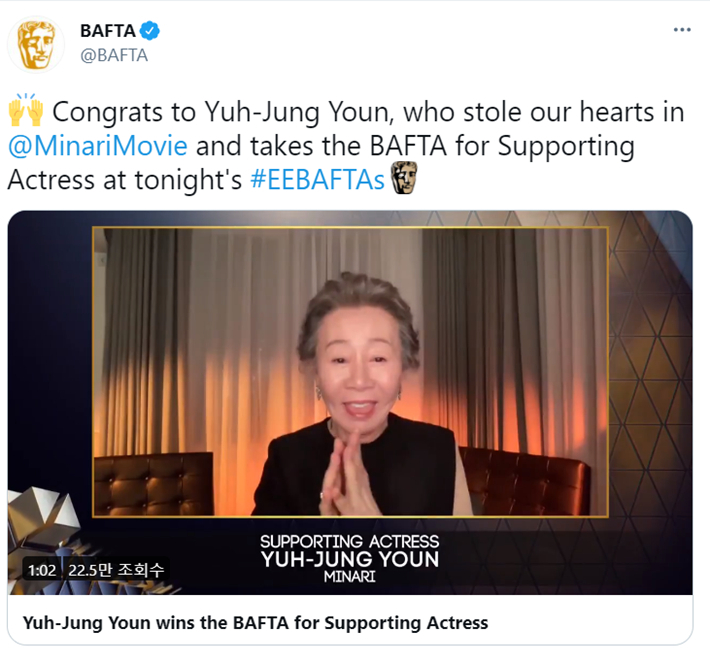Image resolution: width=710 pixels, height=662 pixels.
Task: Click the @BAFTA handle
Action: [114, 55]
